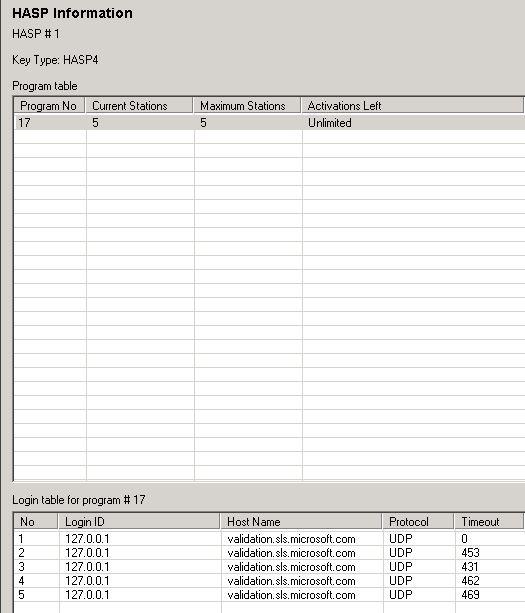
Task: Click the UDP protocol cell in login row 1
Action: pyautogui.click(x=401, y=539)
